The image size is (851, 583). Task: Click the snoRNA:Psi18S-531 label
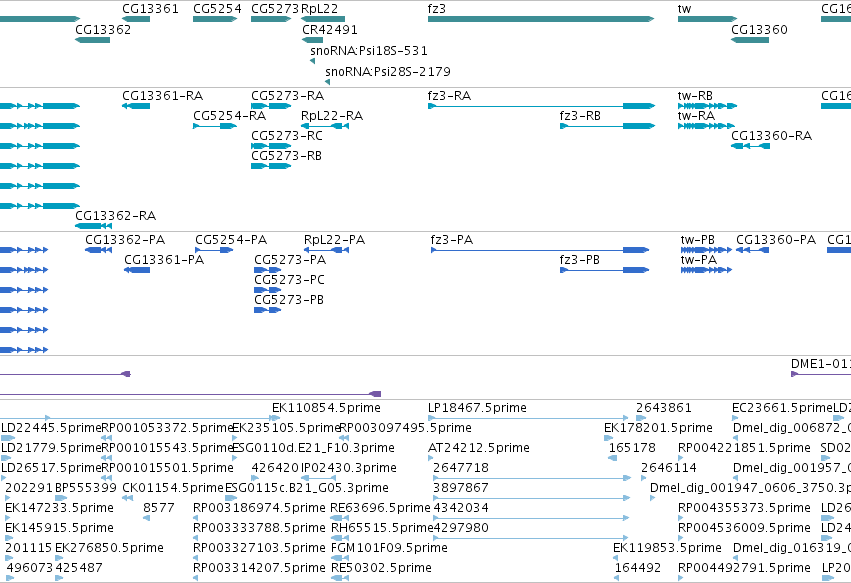coord(369,50)
